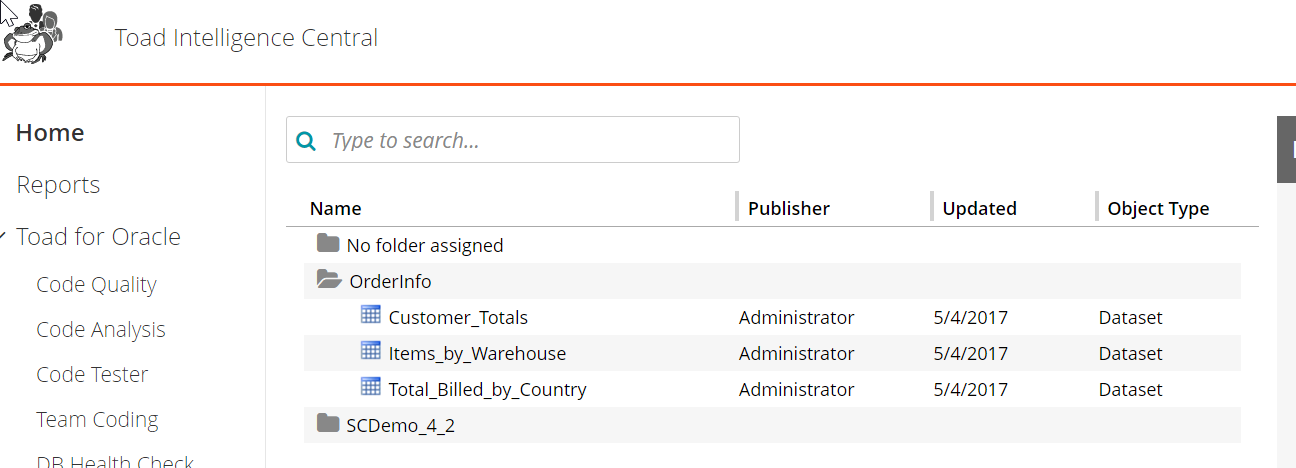Focus the Type to search field

coord(513,140)
